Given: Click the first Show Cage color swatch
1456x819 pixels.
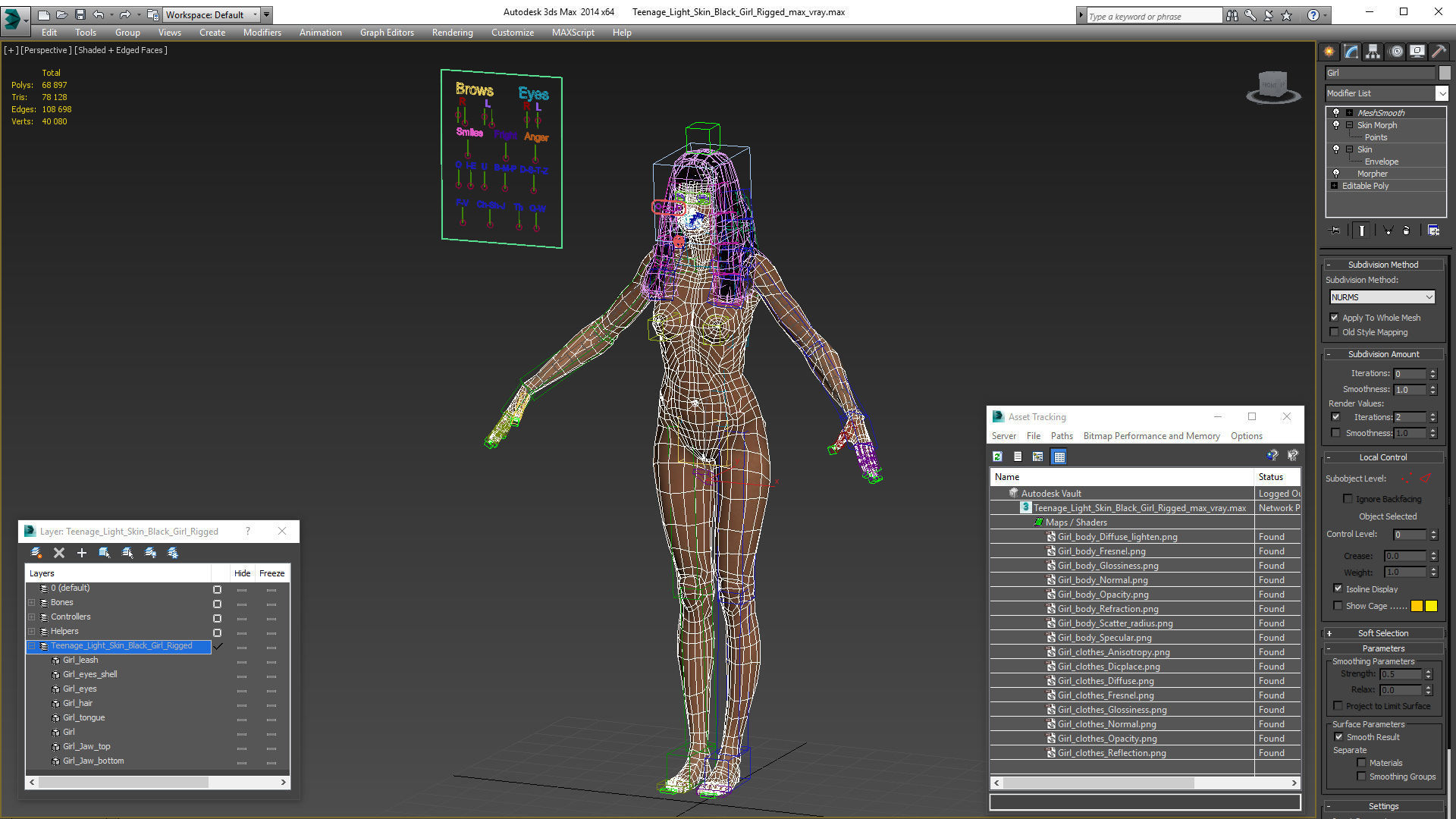Looking at the screenshot, I should [x=1417, y=606].
